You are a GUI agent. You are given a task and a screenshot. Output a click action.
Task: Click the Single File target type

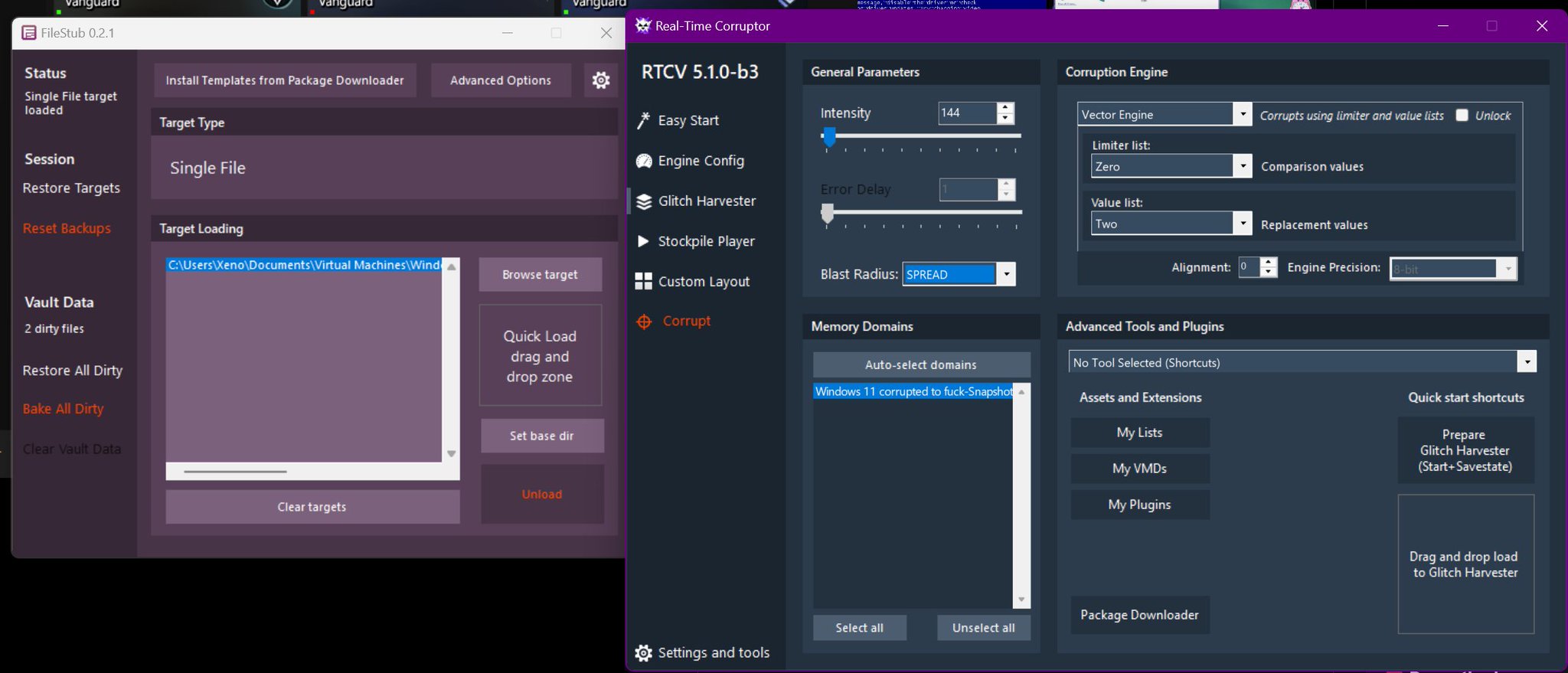[207, 168]
